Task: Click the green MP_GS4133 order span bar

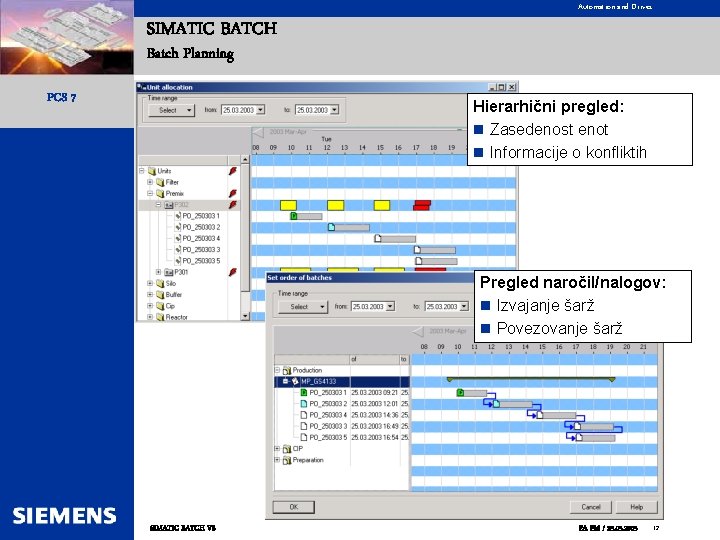Action: 531,379
